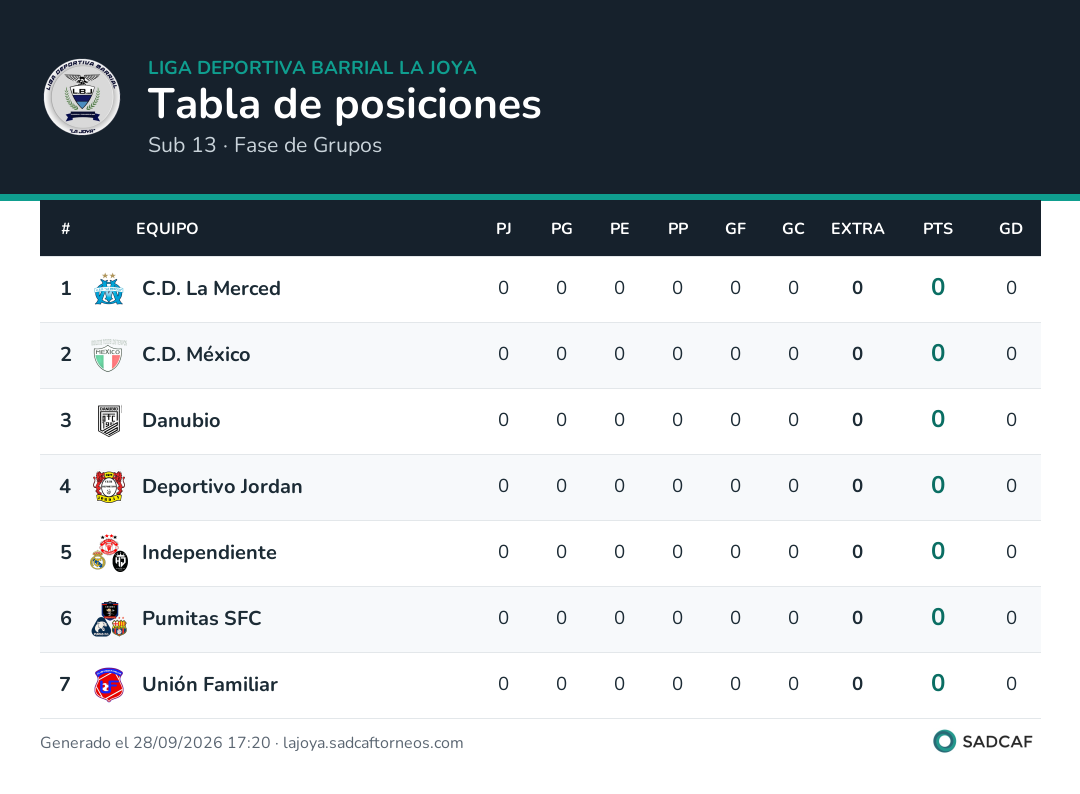The height and width of the screenshot is (794, 1080).
Task: Click the SADCAF brand logo
Action: (983, 742)
